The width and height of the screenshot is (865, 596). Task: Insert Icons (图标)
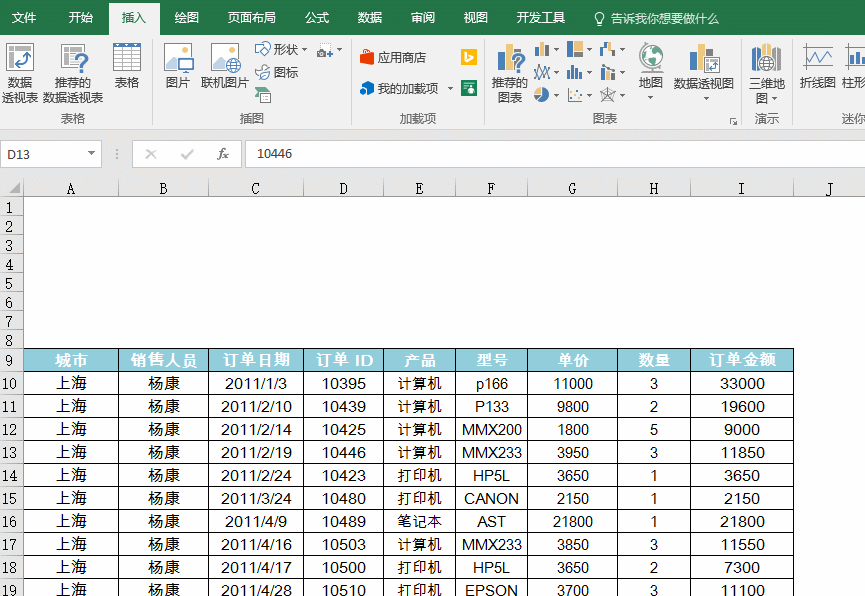[276, 72]
